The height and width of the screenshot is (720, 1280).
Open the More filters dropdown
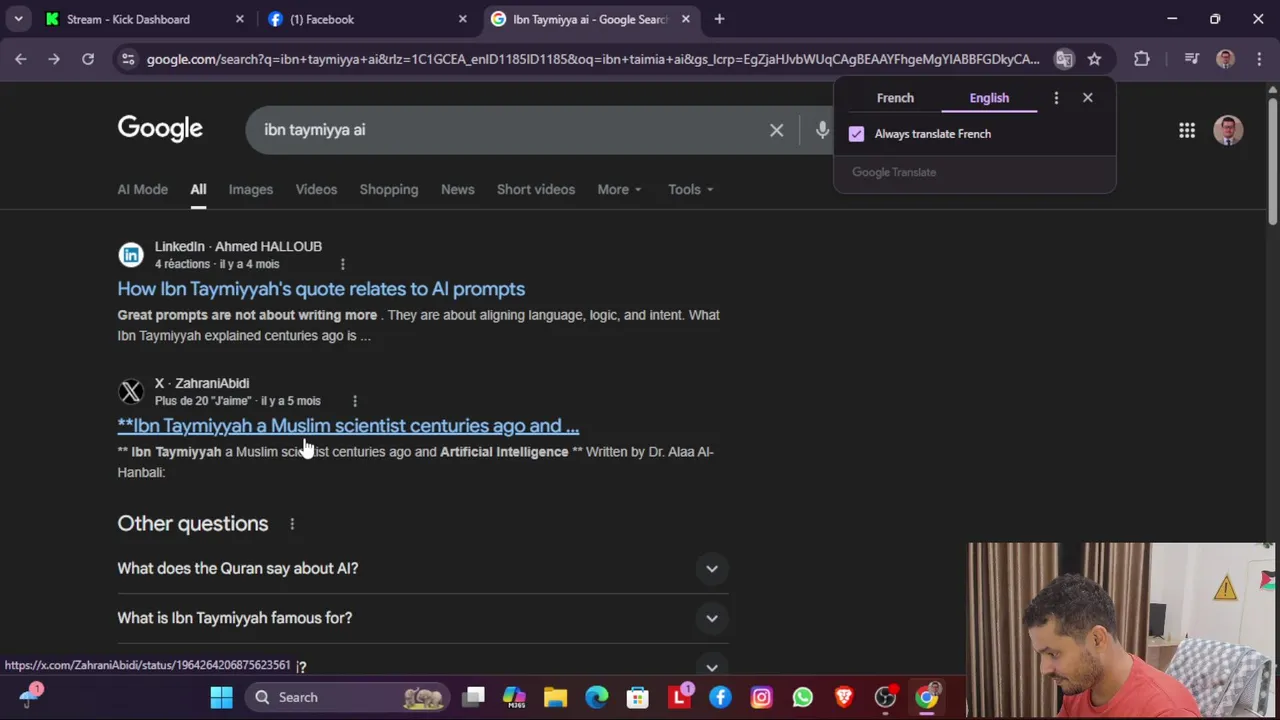click(x=619, y=189)
